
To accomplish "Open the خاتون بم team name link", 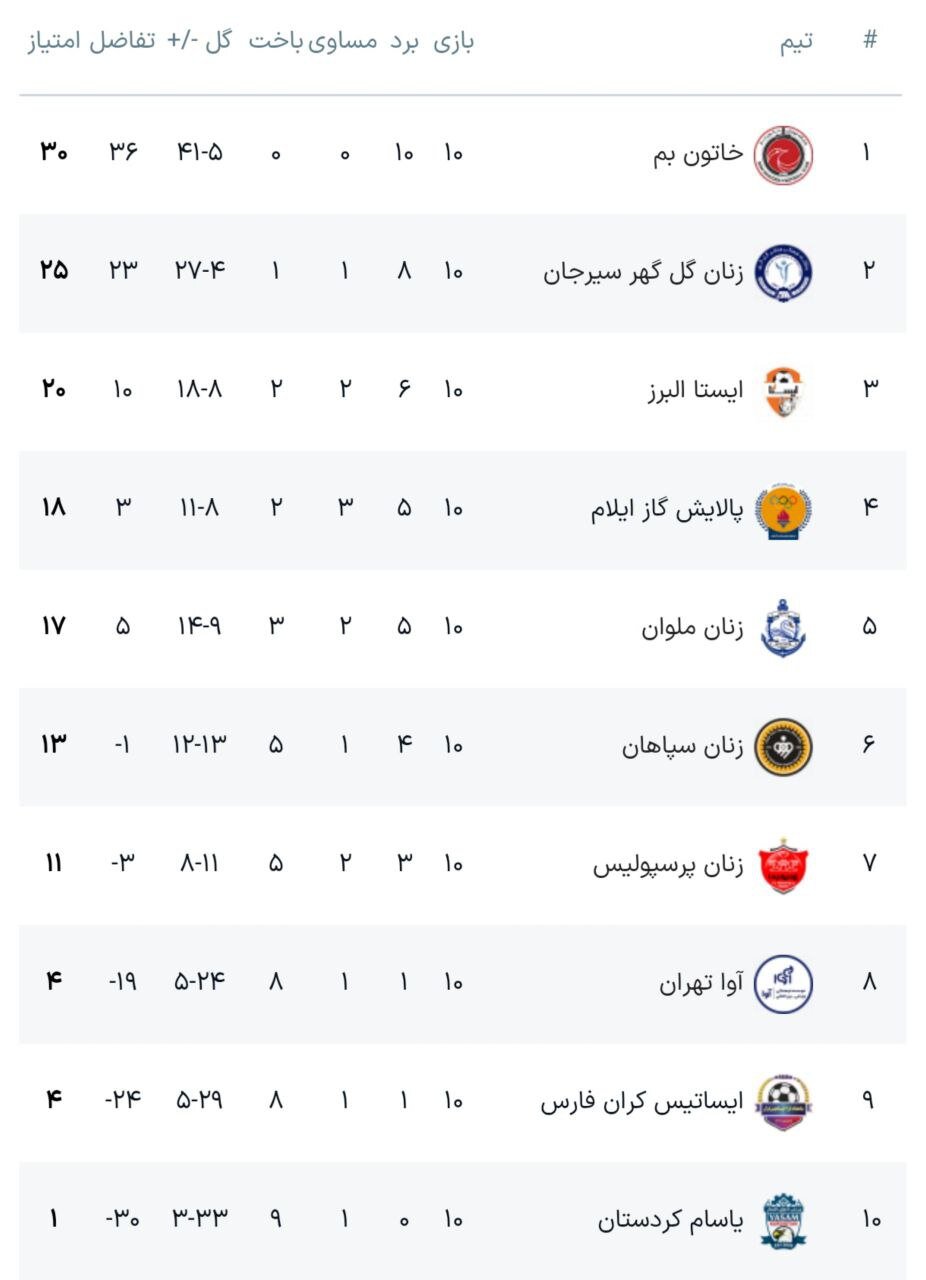I will [x=698, y=153].
